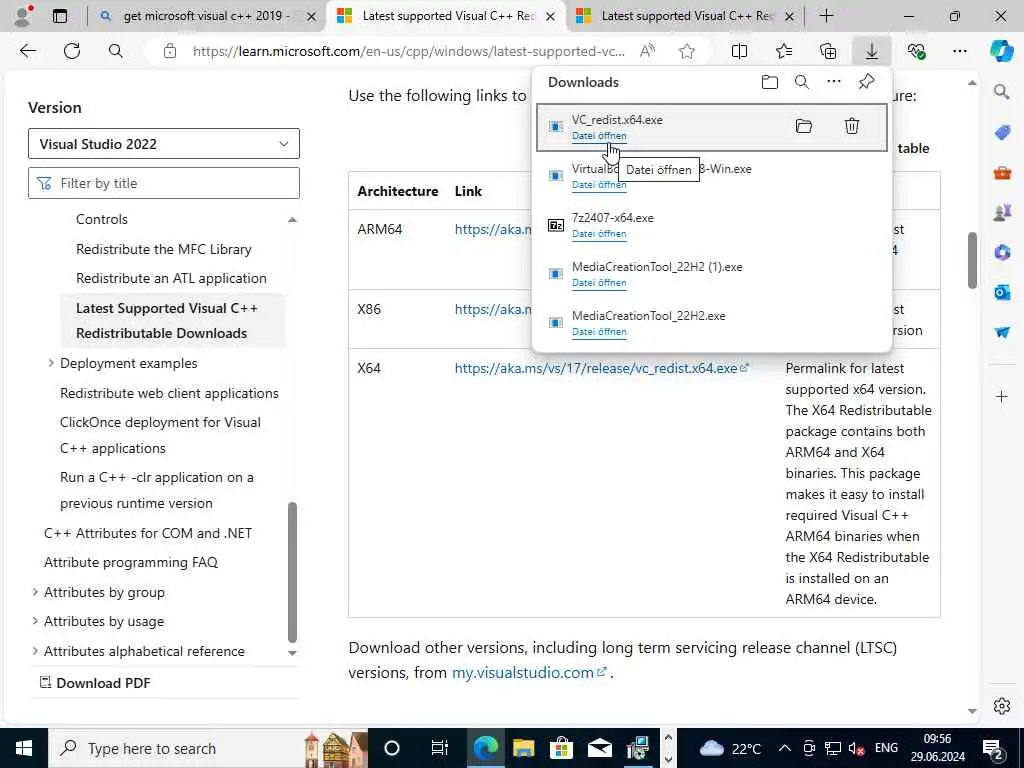This screenshot has width=1024, height=768.
Task: Open the Tools briefcase in the sidebar
Action: click(x=1002, y=173)
